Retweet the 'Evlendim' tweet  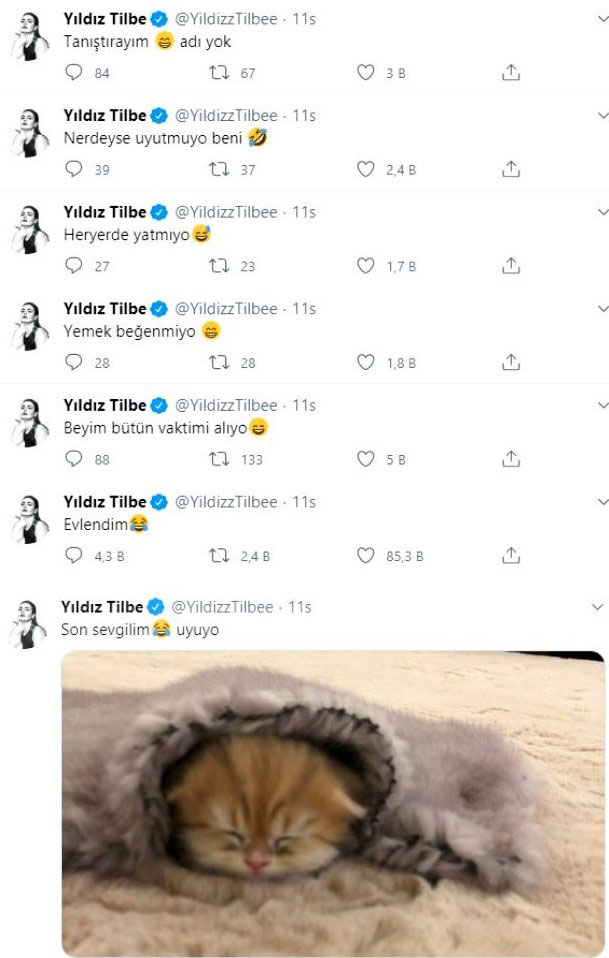click(219, 555)
